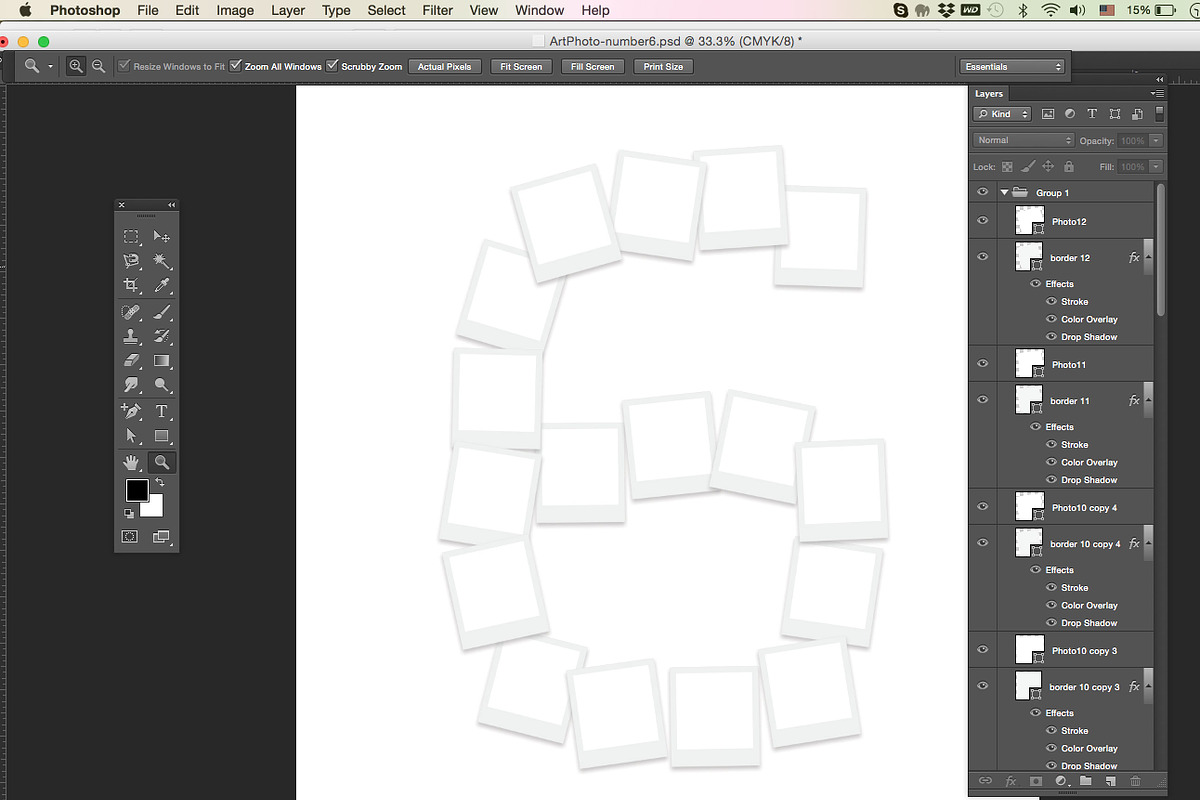Pick the Eraser tool
The width and height of the screenshot is (1200, 800).
pyautogui.click(x=131, y=361)
